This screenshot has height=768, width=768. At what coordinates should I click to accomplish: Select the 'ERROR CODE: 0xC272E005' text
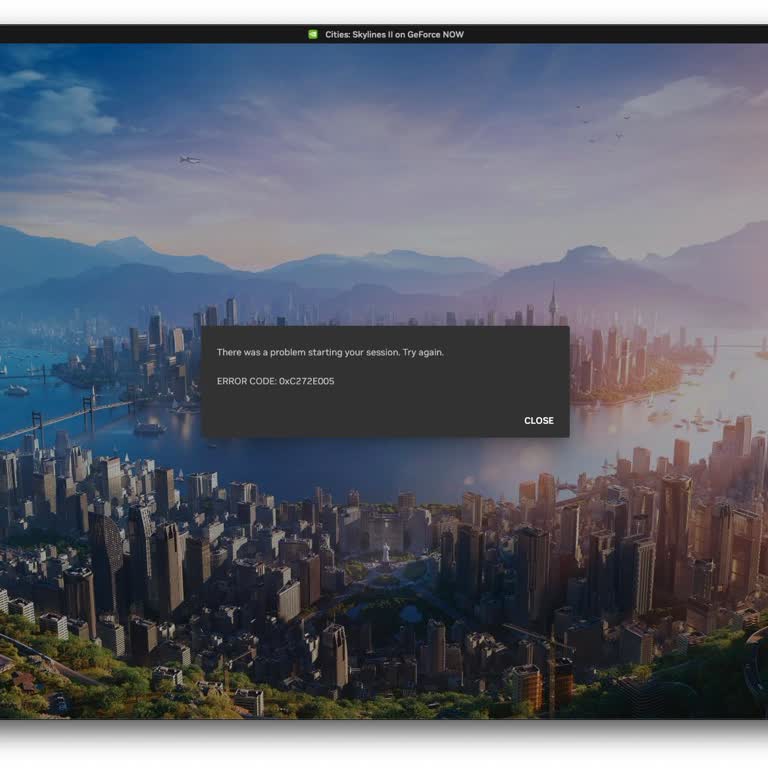point(275,381)
